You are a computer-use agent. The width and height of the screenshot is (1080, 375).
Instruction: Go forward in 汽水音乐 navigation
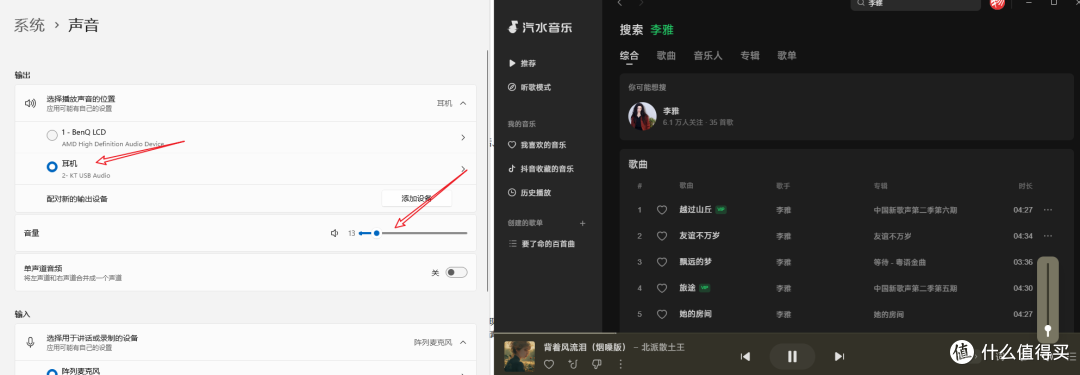tap(641, 3)
